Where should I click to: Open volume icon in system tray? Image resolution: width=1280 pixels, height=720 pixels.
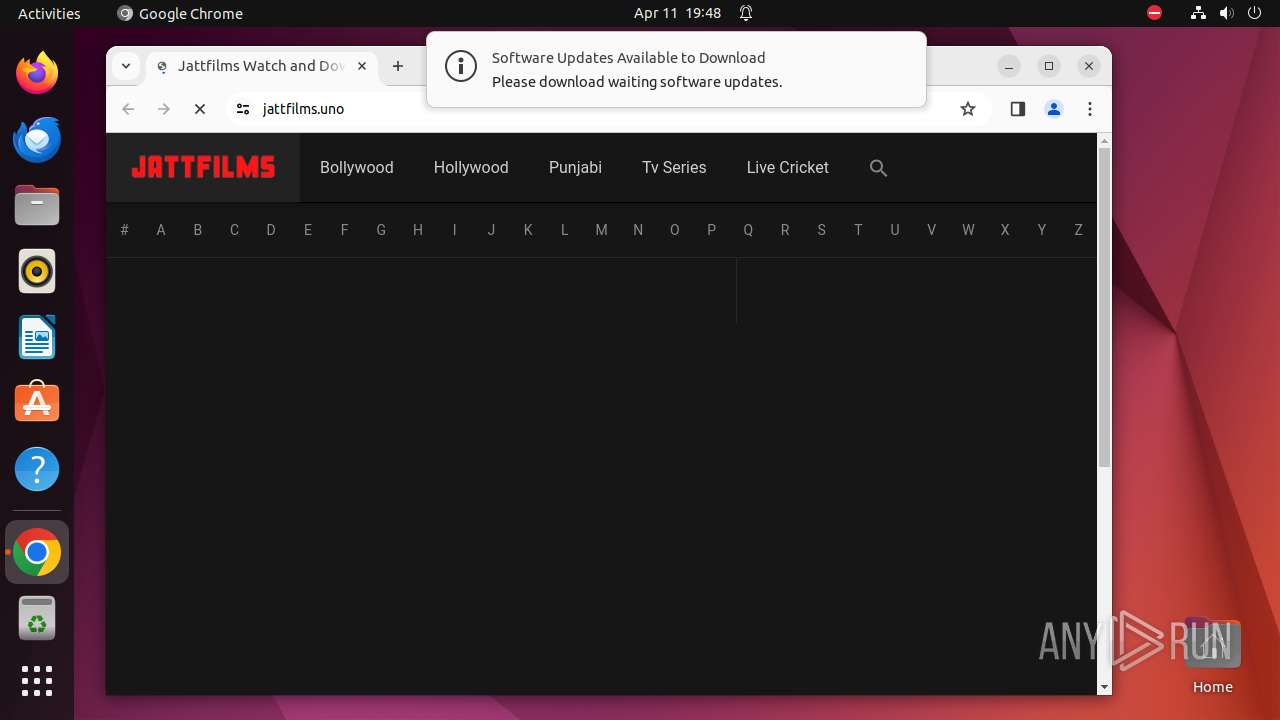[x=1227, y=13]
